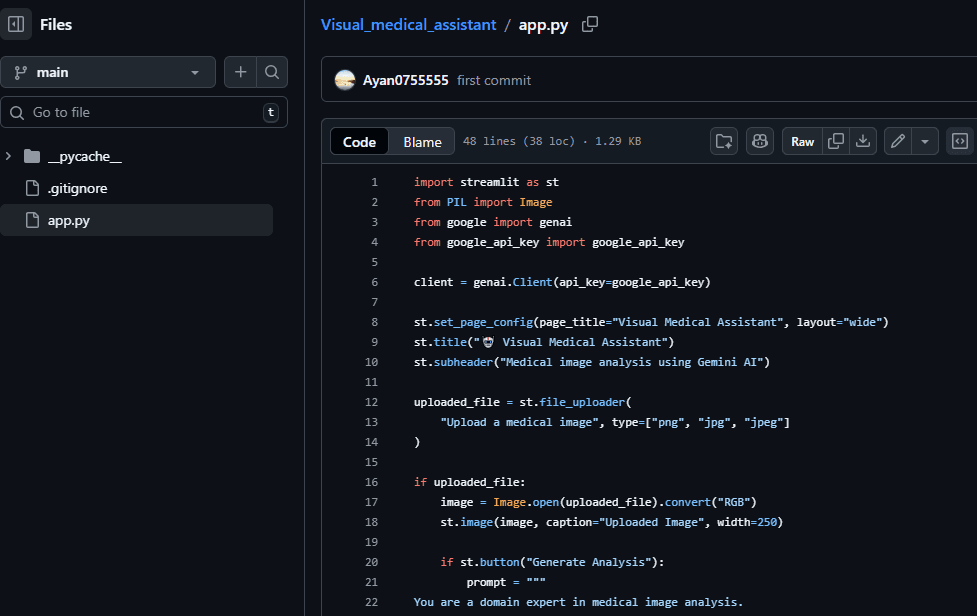The image size is (977, 616).
Task: Click the Raw button
Action: [801, 141]
